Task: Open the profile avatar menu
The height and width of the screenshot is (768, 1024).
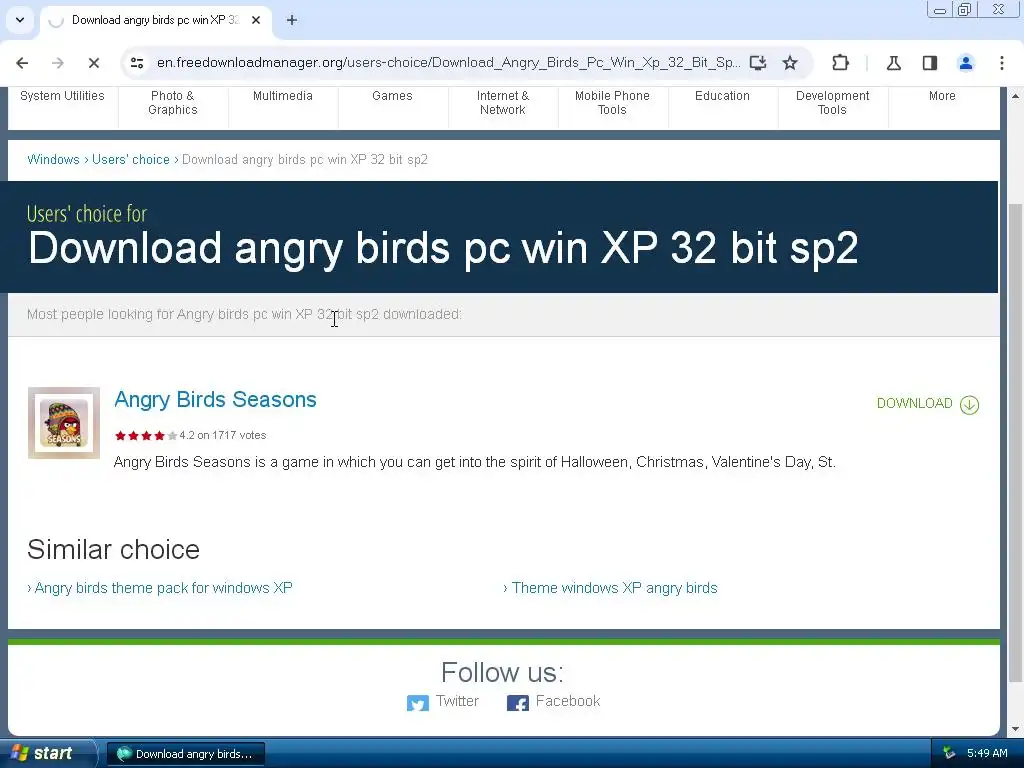Action: coord(966,63)
